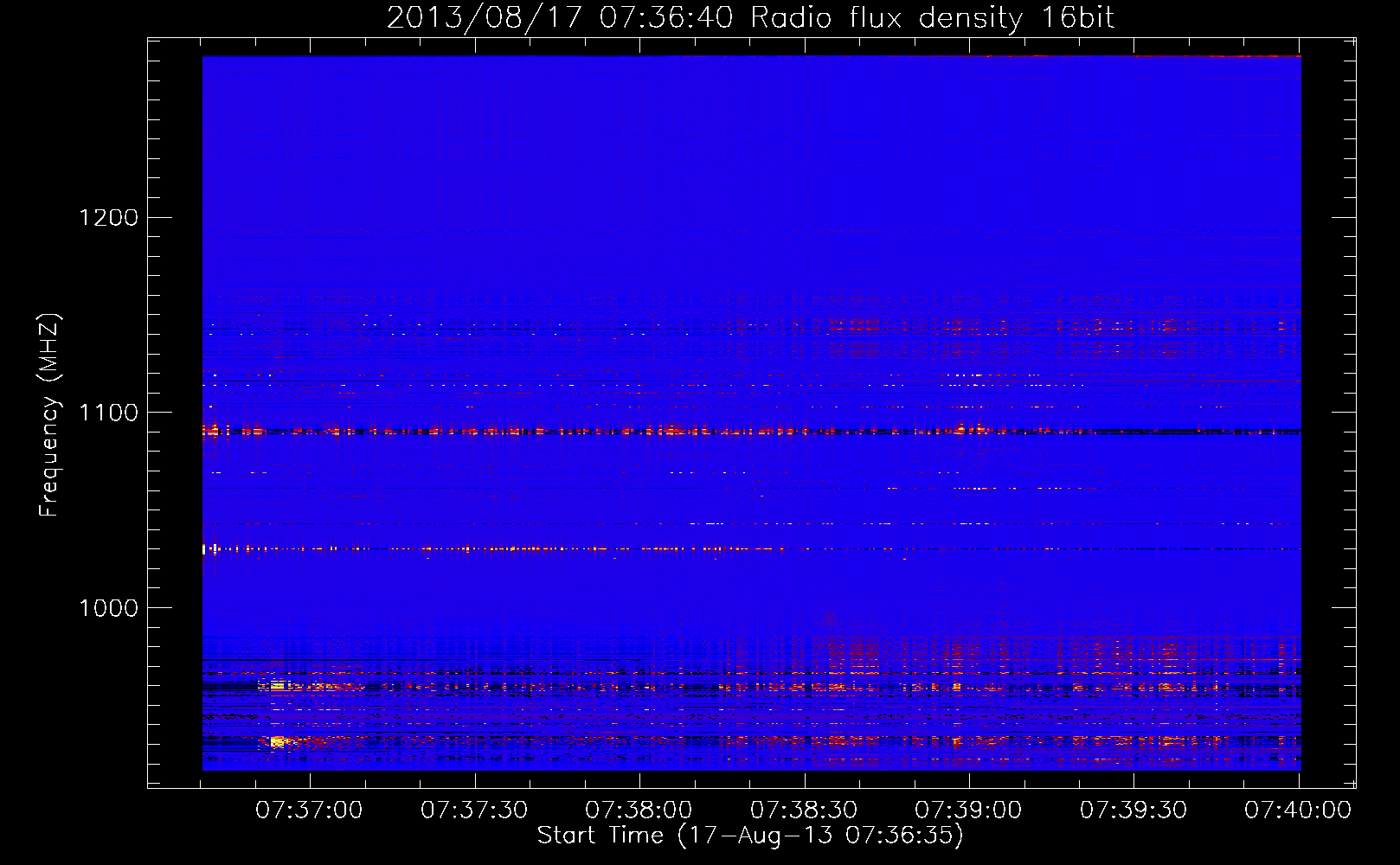Click the 07:40:00 time tick label
Screen dimensions: 1400x865
pos(1298,811)
